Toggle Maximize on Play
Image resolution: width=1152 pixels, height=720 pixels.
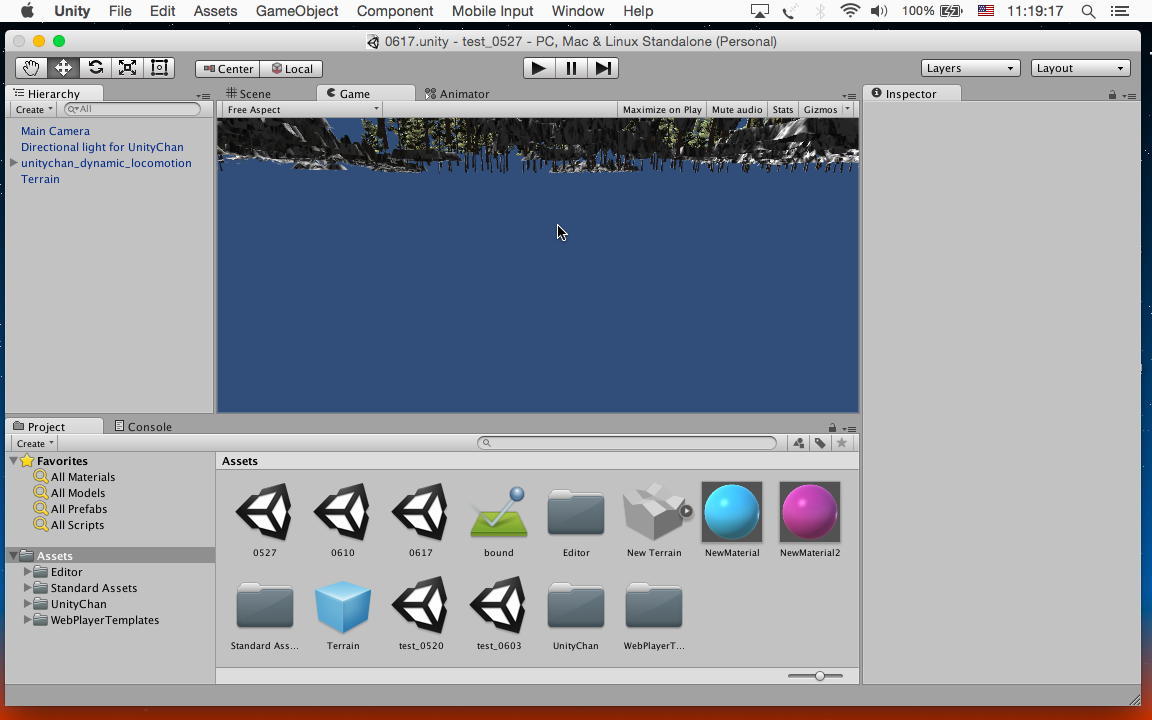[x=661, y=110]
